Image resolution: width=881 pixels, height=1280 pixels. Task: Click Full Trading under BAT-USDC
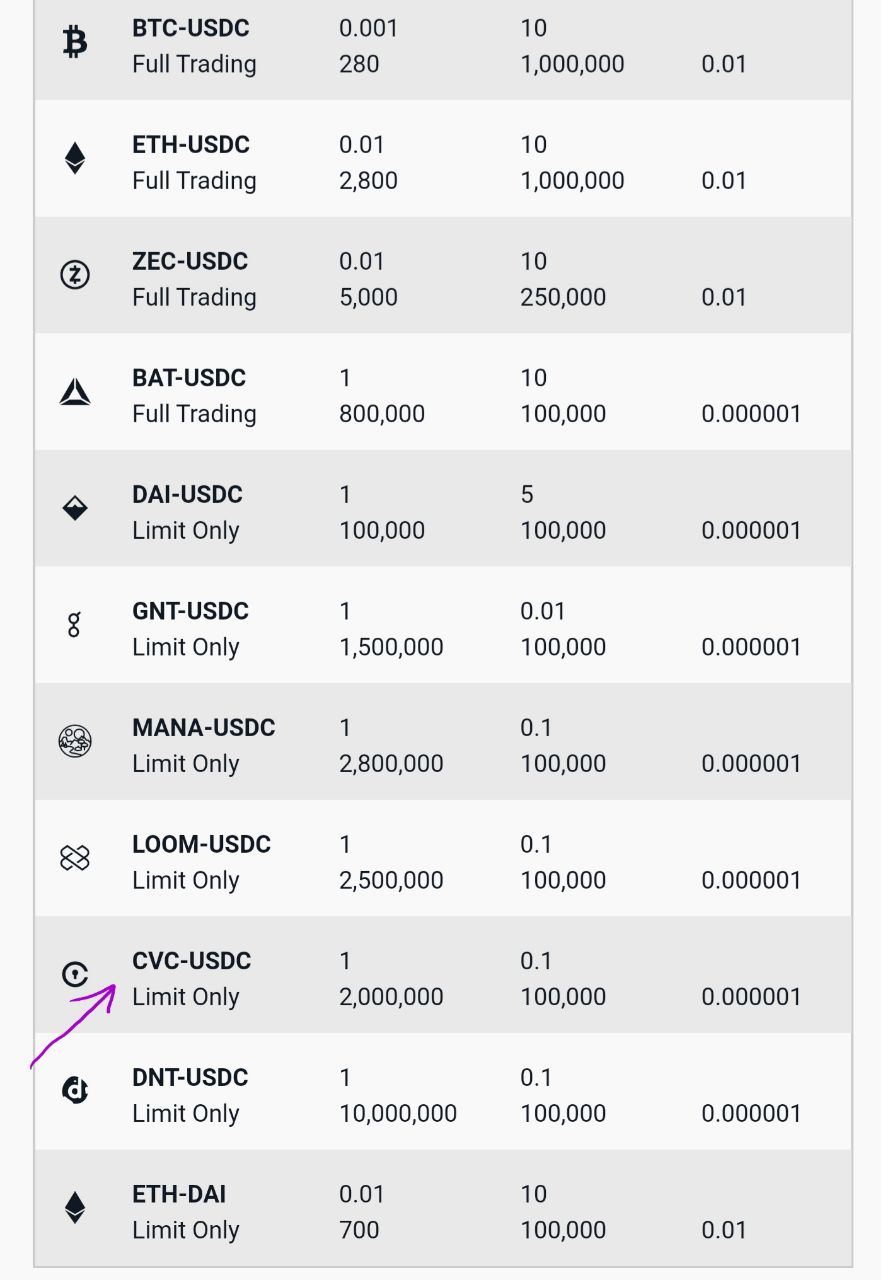click(x=194, y=414)
